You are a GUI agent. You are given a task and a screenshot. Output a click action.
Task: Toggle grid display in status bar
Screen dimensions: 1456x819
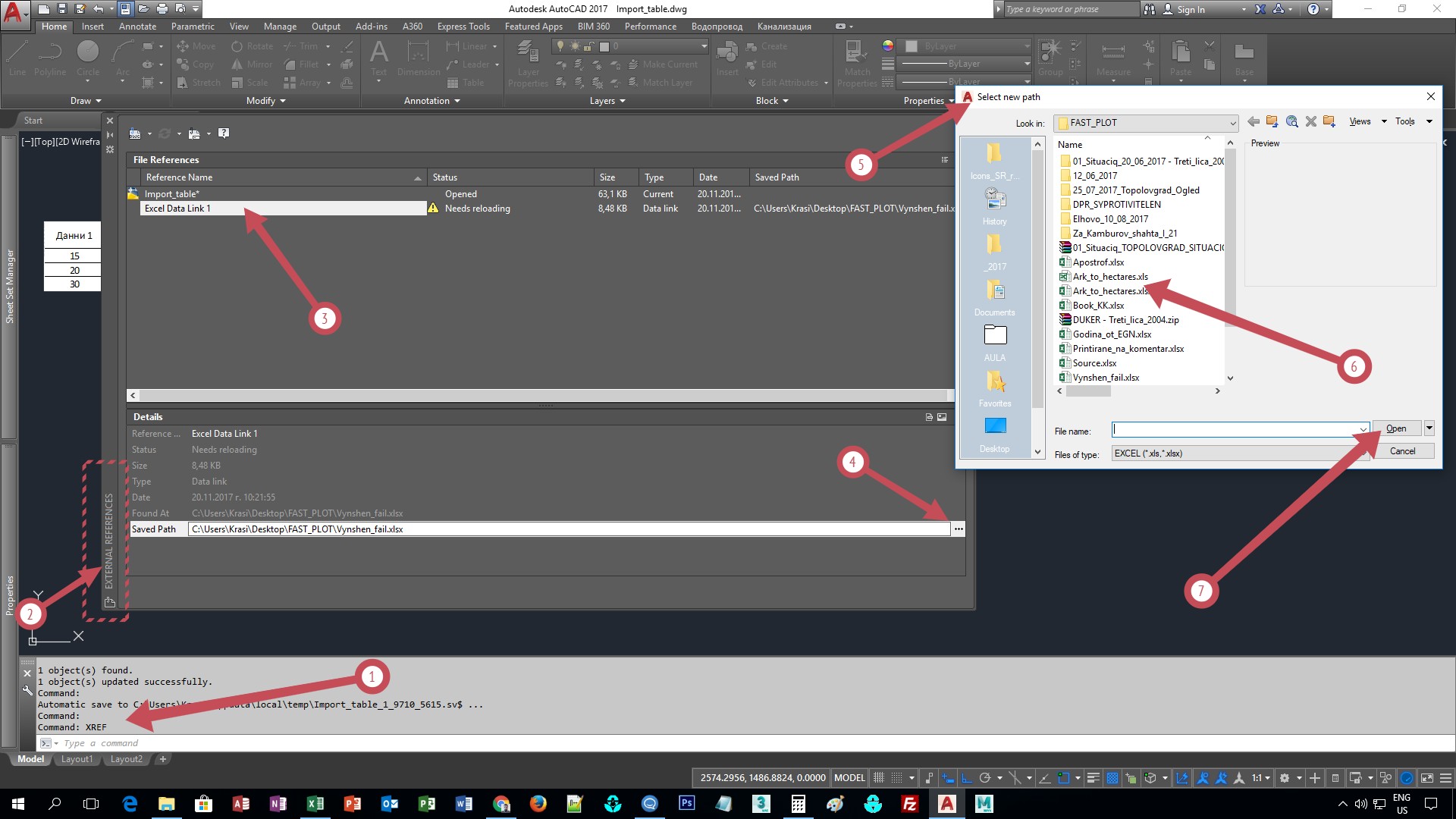[x=879, y=778]
